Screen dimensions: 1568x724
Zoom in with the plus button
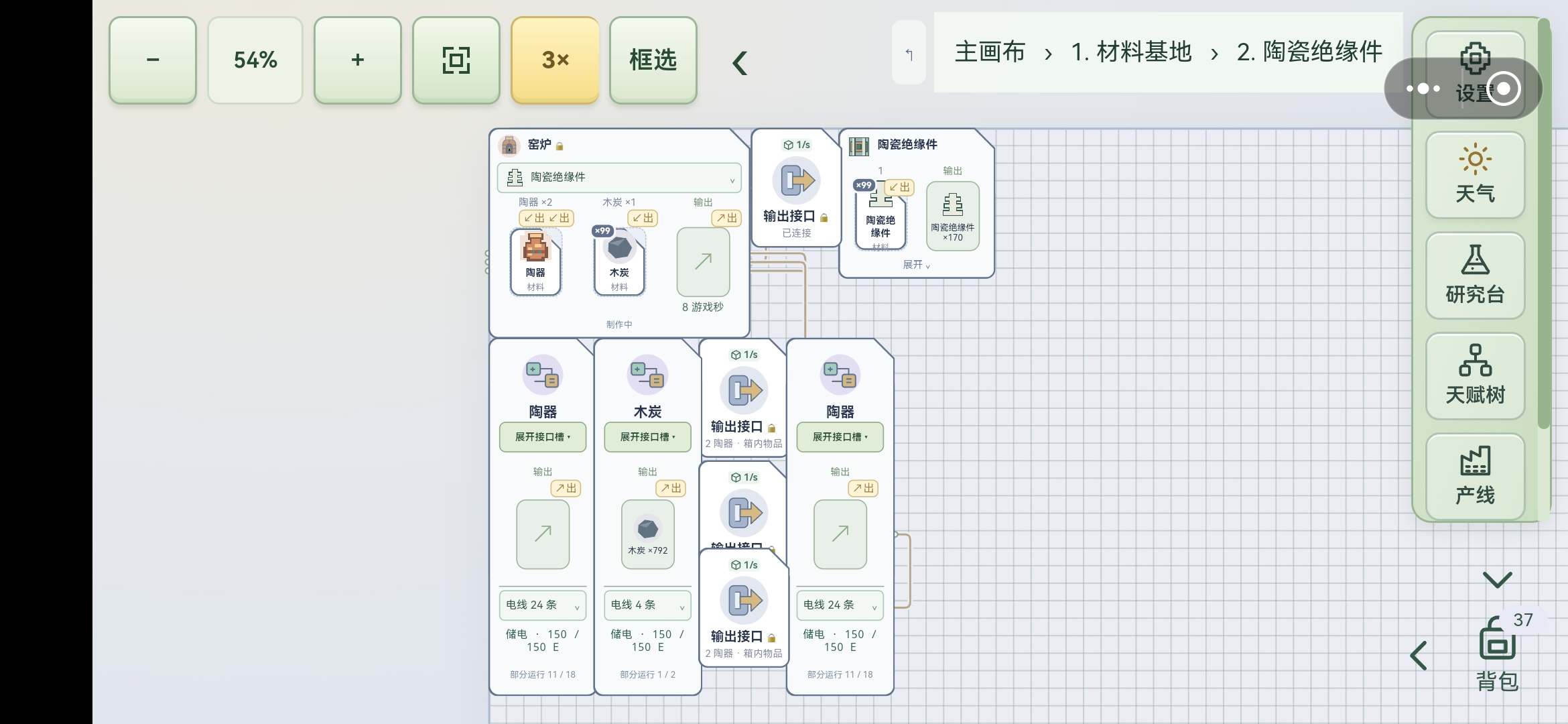pyautogui.click(x=358, y=60)
